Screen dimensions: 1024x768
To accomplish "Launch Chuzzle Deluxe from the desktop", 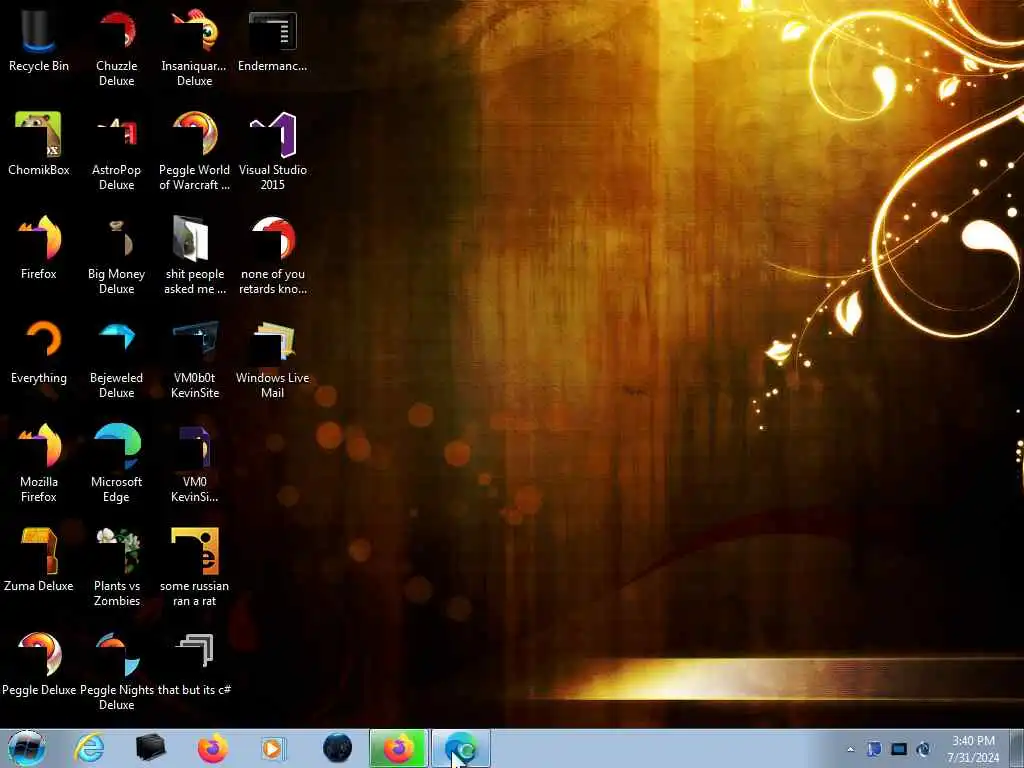I will [116, 48].
